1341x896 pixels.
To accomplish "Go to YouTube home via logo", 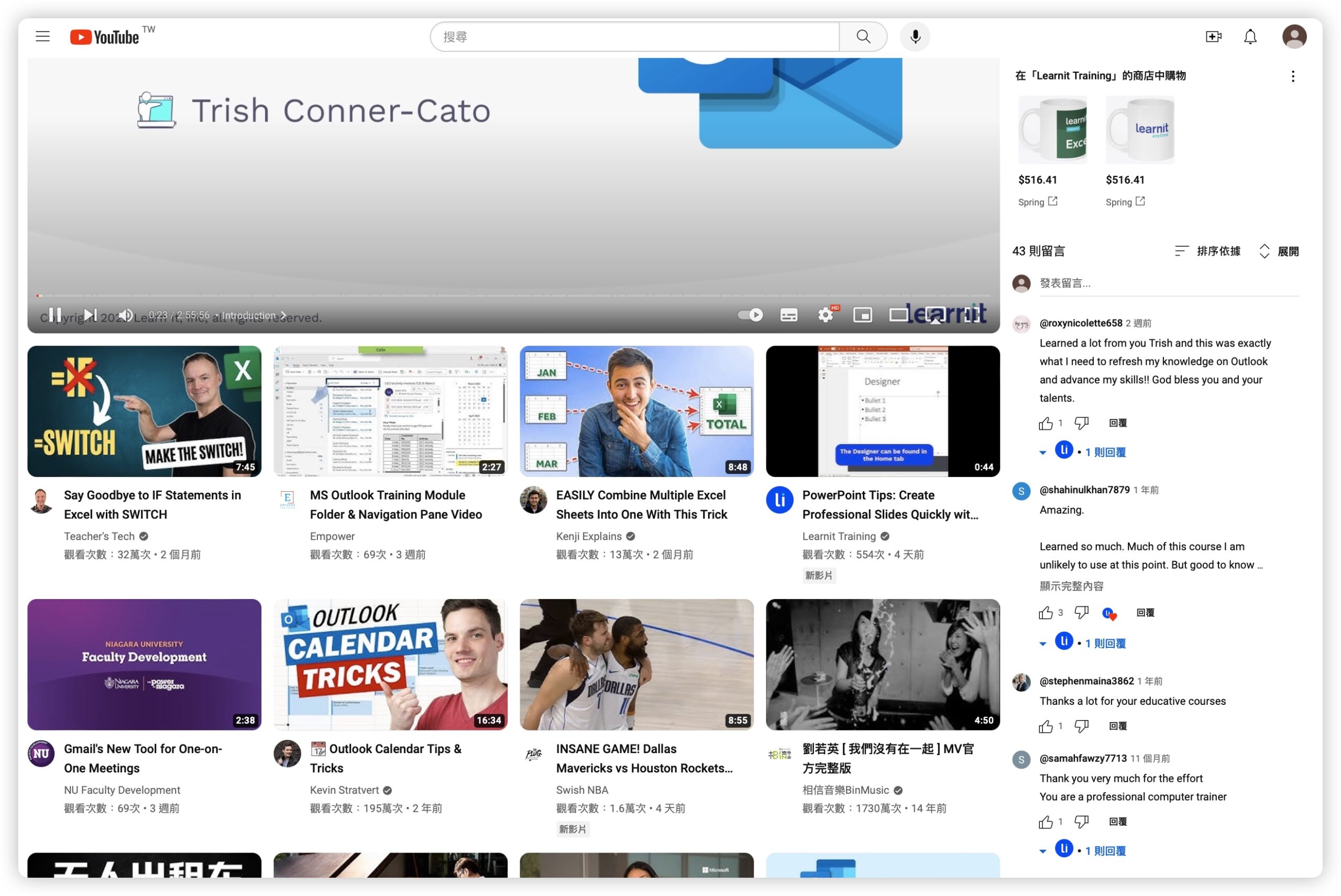I will click(105, 37).
